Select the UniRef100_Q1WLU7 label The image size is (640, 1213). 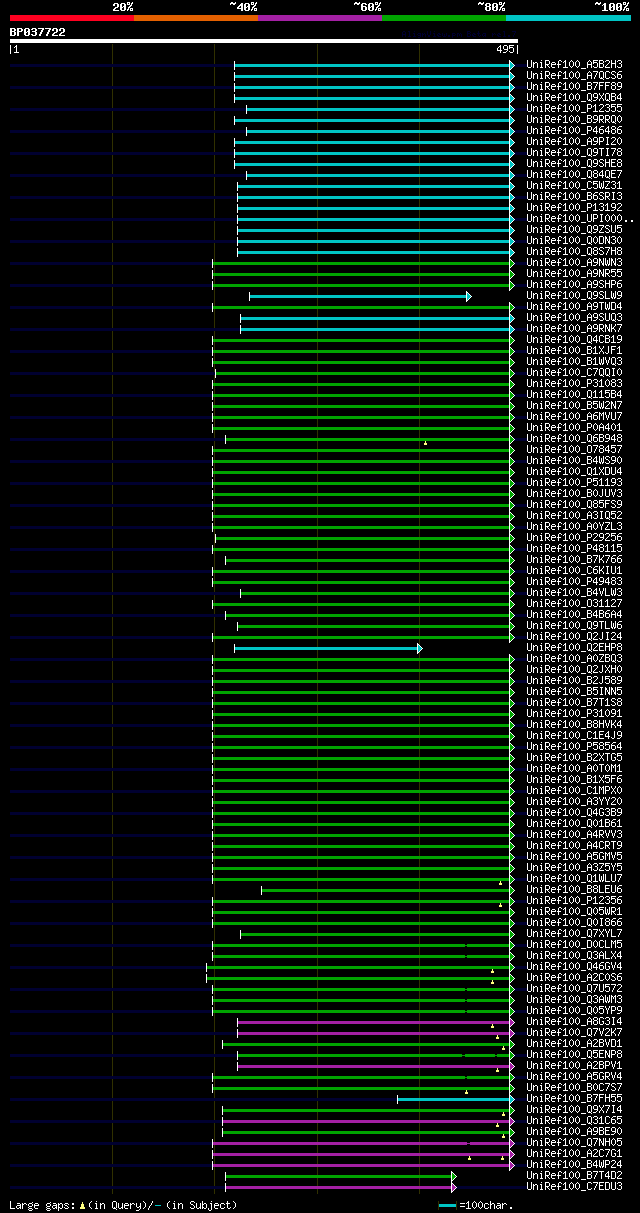574,878
